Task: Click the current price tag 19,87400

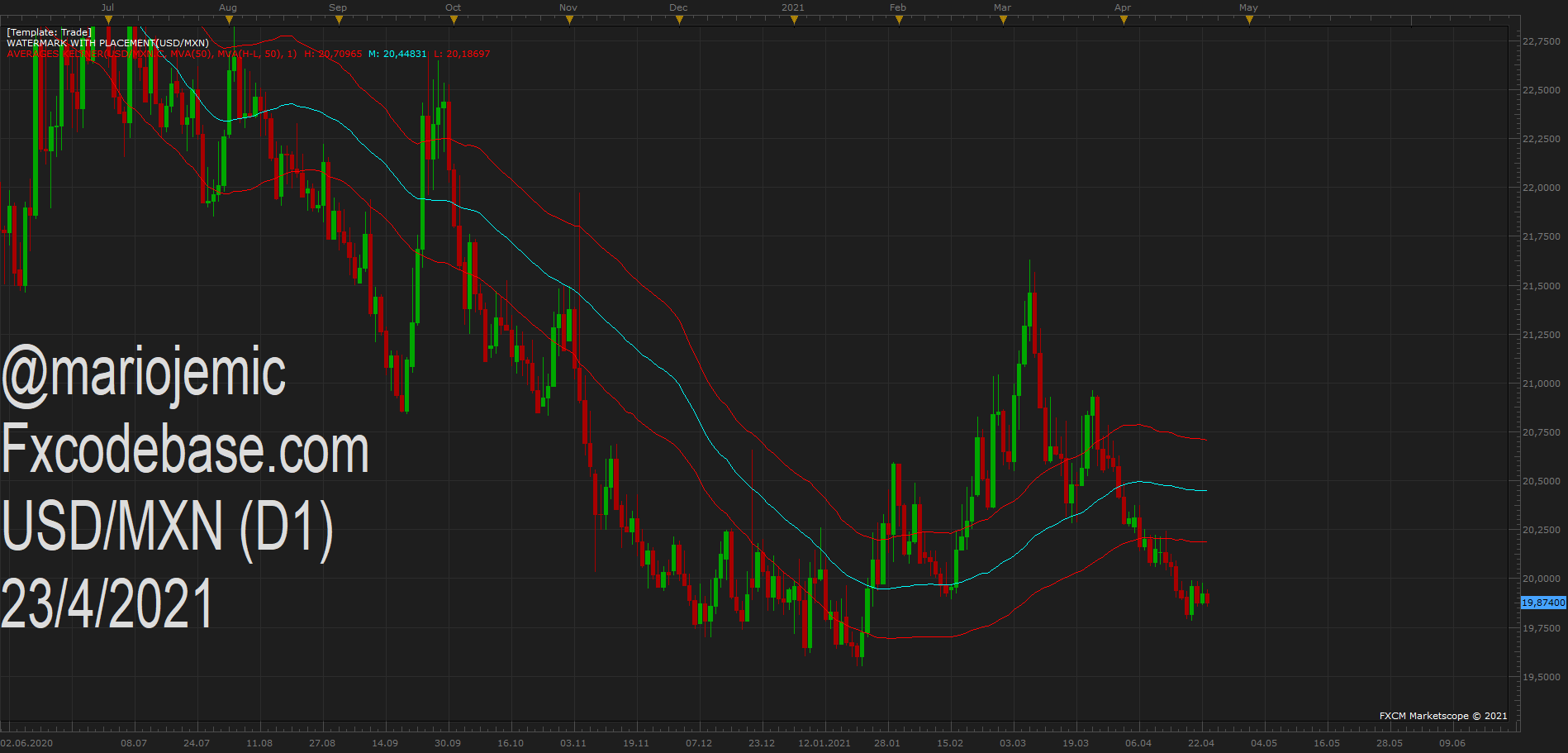Action: (1543, 603)
